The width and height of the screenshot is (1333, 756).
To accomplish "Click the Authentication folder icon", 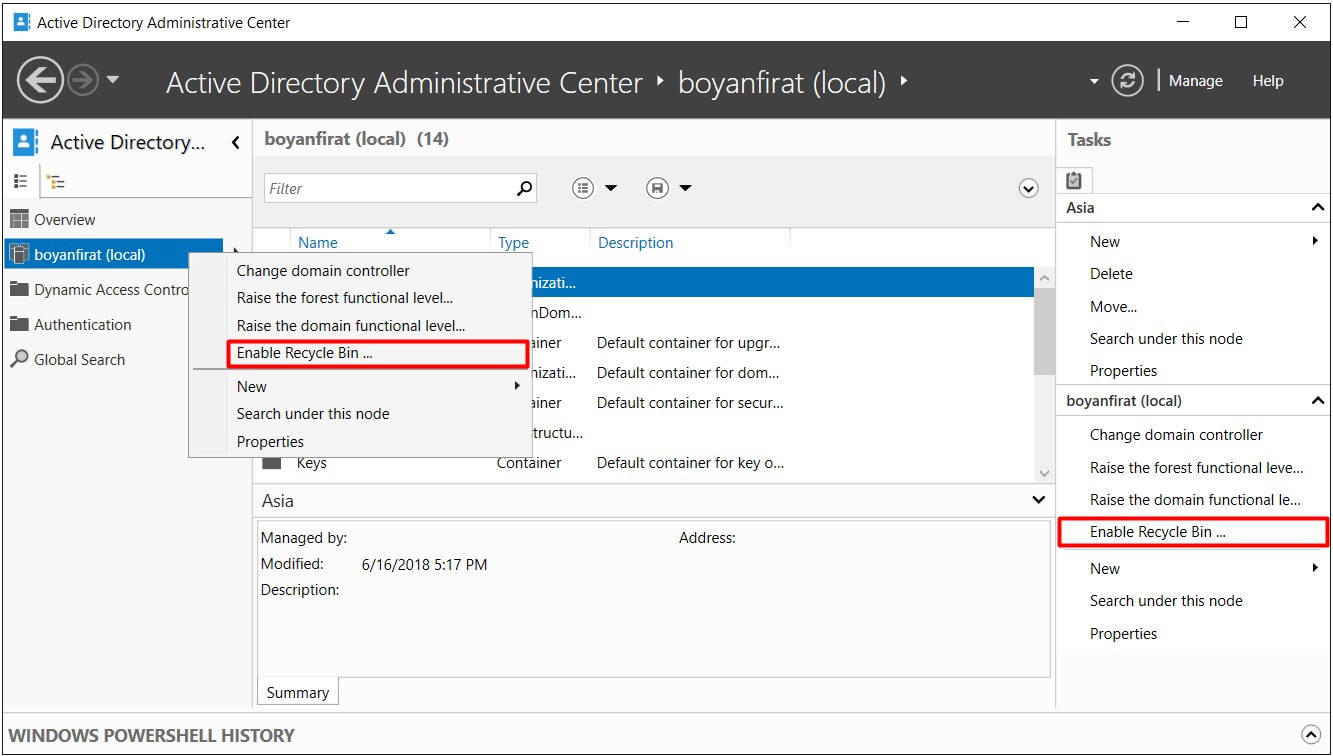I will pyautogui.click(x=19, y=324).
